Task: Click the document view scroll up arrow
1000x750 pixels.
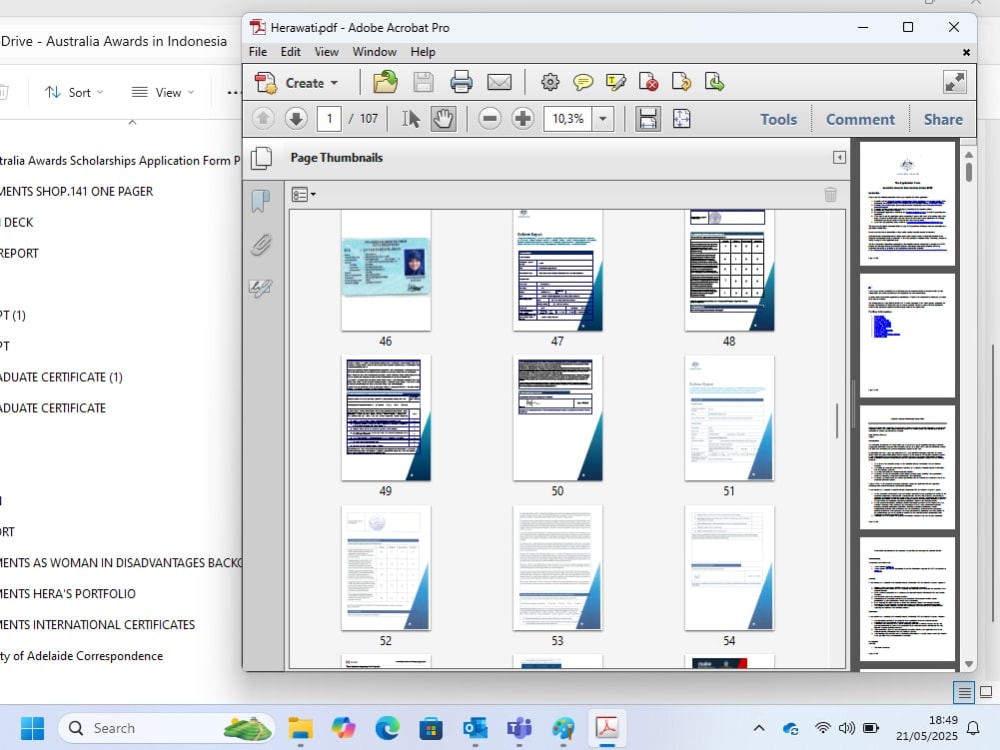Action: (969, 155)
